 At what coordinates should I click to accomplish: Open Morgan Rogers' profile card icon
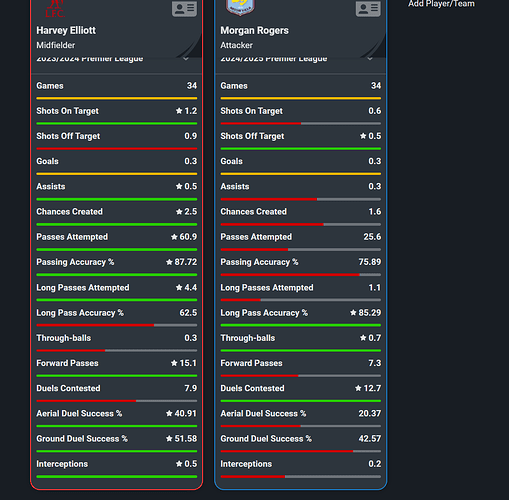tap(368, 8)
